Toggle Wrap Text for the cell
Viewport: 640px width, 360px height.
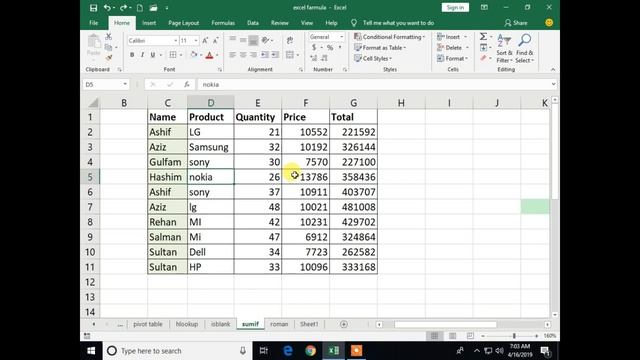[x=290, y=40]
